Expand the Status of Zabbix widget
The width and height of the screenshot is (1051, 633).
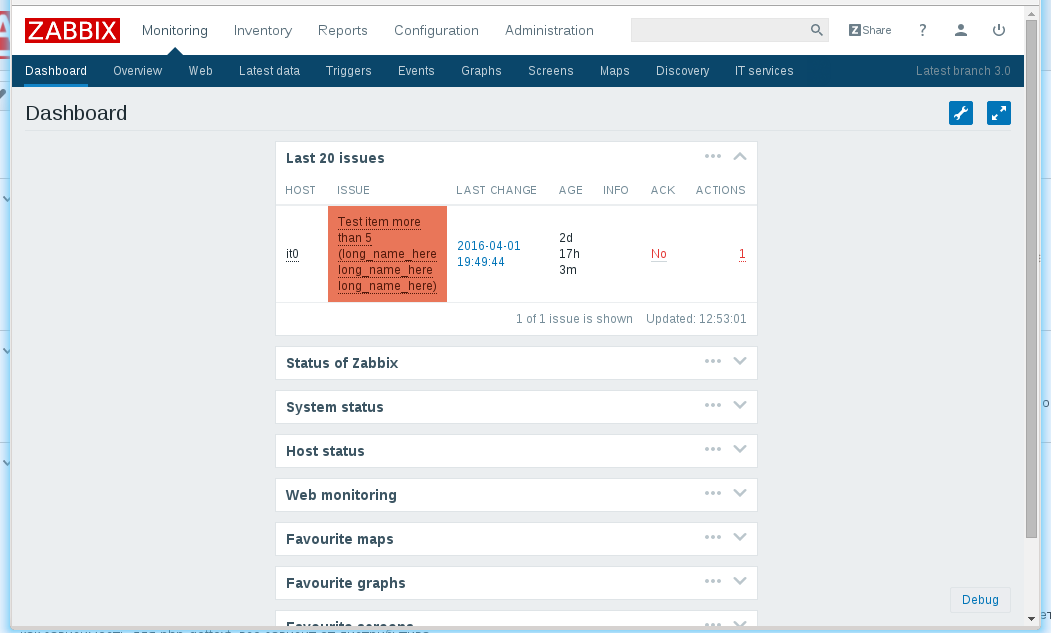pyautogui.click(x=740, y=361)
